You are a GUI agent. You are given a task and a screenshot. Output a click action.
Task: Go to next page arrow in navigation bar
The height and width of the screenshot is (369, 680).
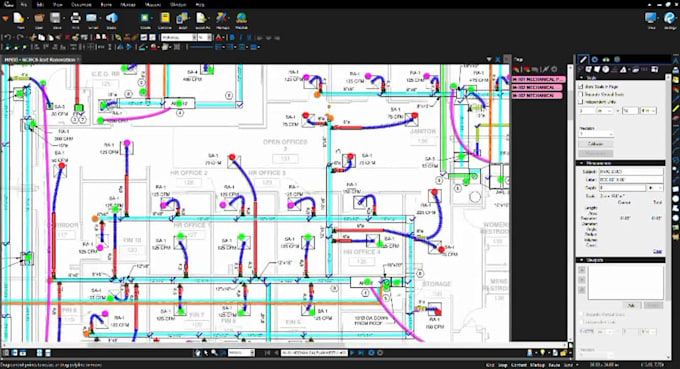(352, 353)
